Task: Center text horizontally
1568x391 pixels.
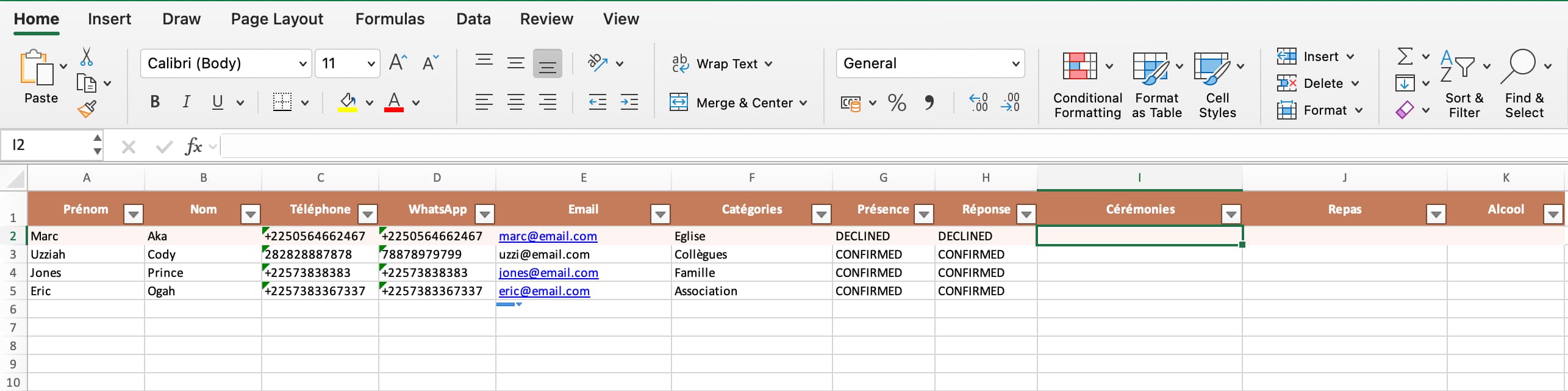Action: (516, 102)
